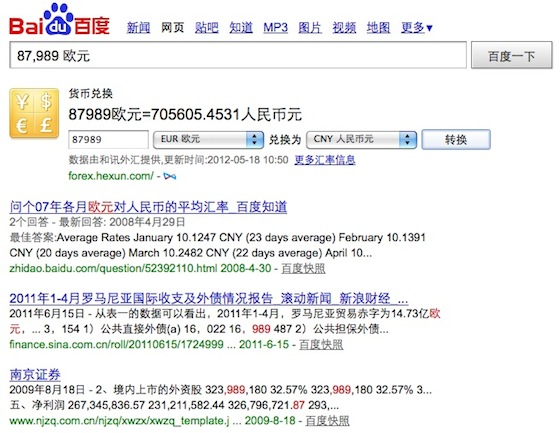Open the 知道 tab

tap(241, 28)
